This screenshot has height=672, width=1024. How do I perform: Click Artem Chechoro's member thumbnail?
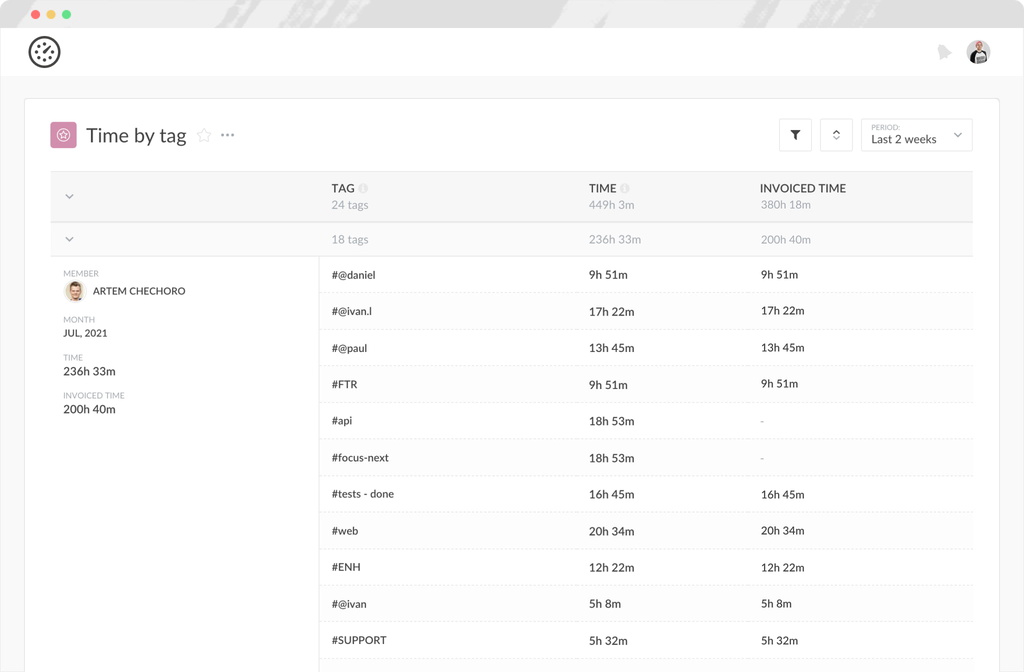[73, 291]
